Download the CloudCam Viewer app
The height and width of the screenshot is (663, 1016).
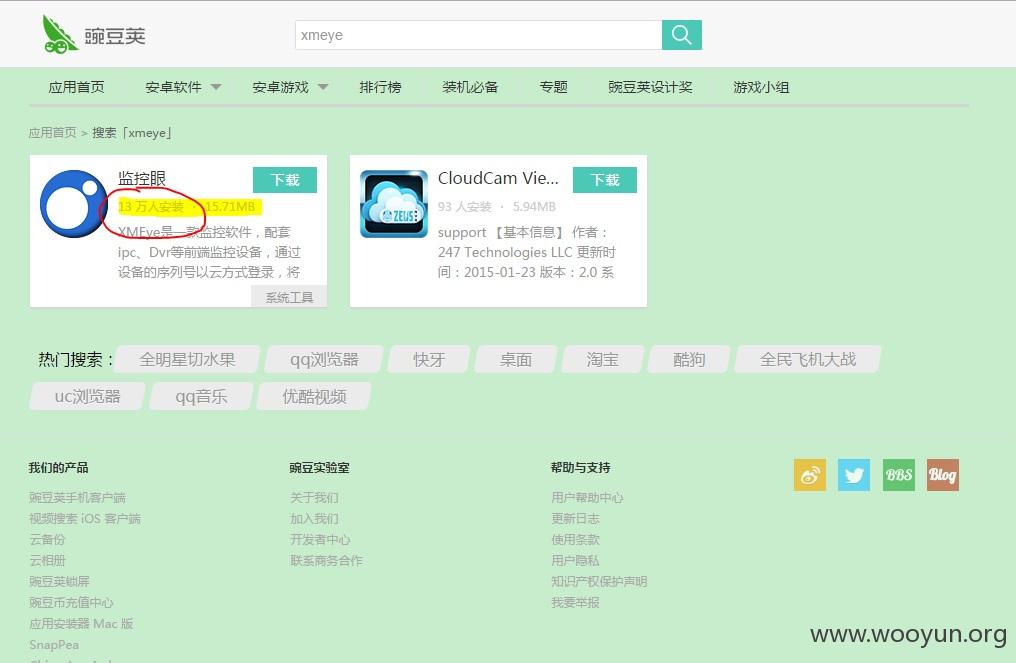click(x=605, y=180)
